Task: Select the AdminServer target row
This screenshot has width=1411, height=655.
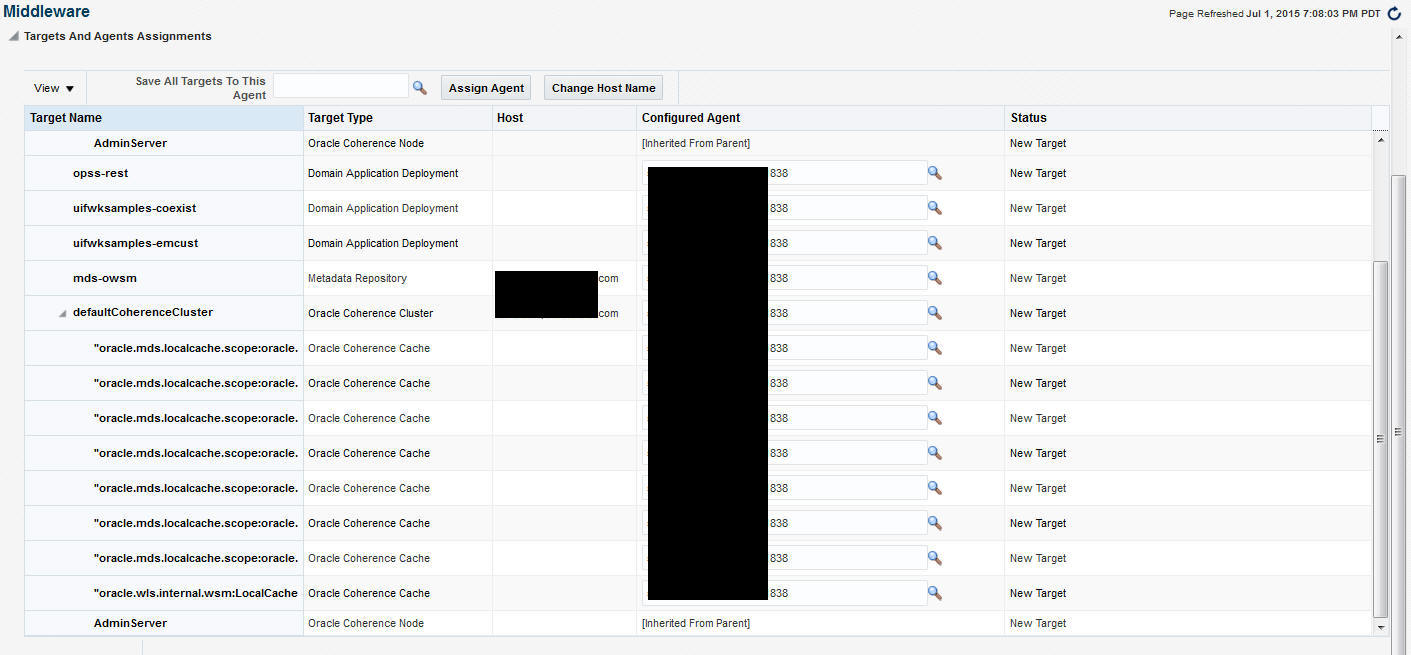Action: click(130, 143)
